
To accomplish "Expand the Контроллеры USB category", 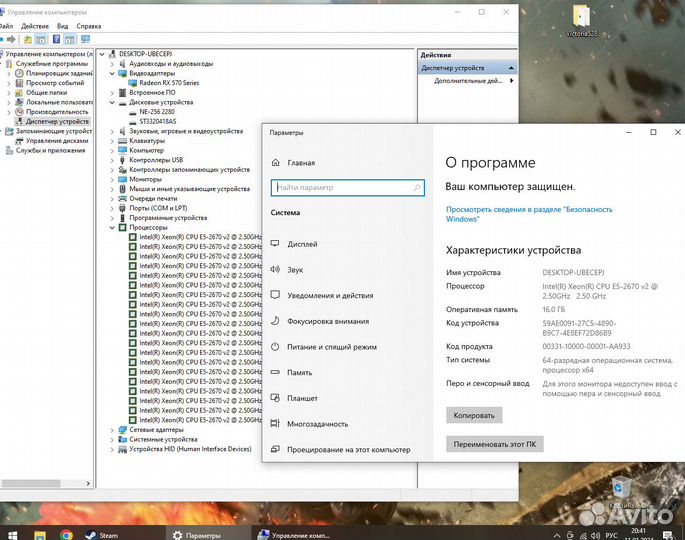I will [112, 160].
